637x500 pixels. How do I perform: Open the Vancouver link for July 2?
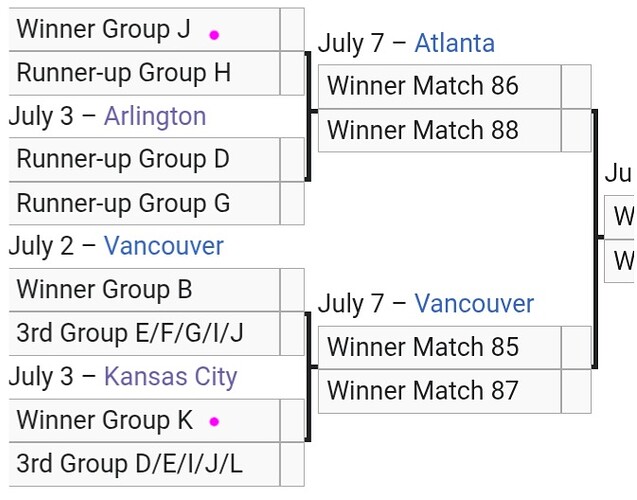click(x=164, y=246)
